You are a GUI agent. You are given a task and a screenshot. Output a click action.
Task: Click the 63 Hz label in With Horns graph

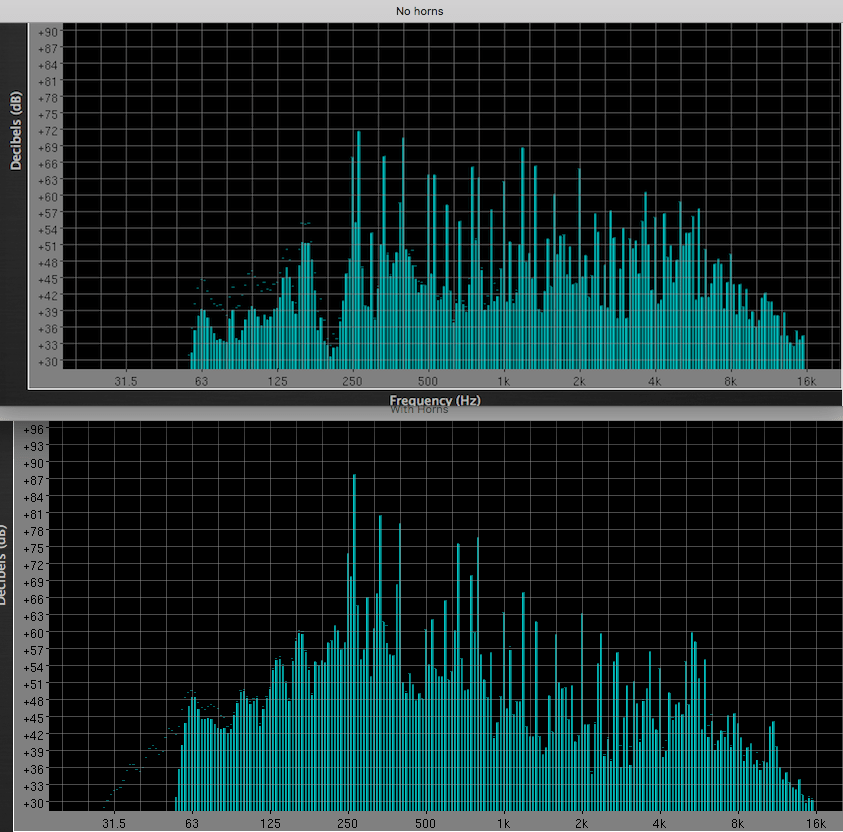[192, 823]
